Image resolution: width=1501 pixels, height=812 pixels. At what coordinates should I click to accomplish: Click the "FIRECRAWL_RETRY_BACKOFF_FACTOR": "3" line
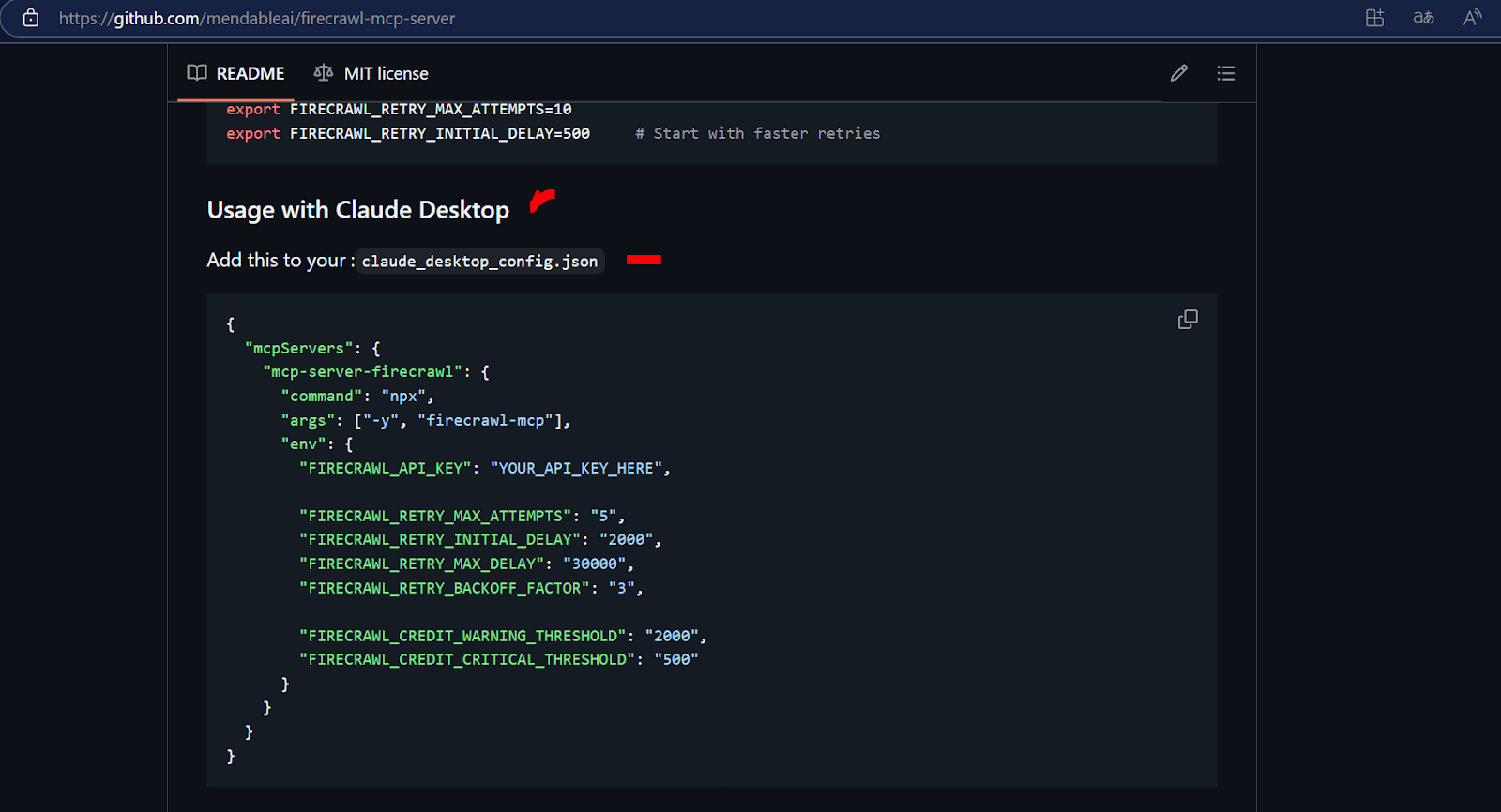471,588
